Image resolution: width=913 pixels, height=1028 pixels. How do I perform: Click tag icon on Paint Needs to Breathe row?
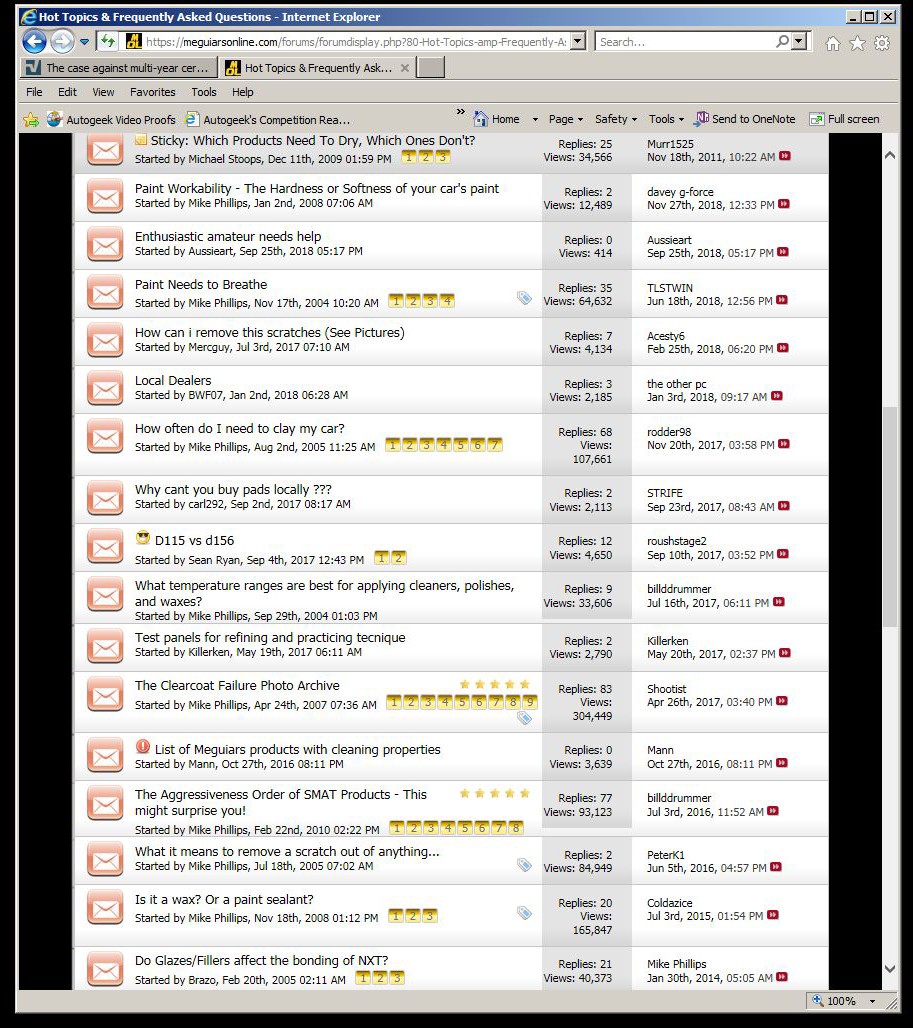click(x=524, y=298)
